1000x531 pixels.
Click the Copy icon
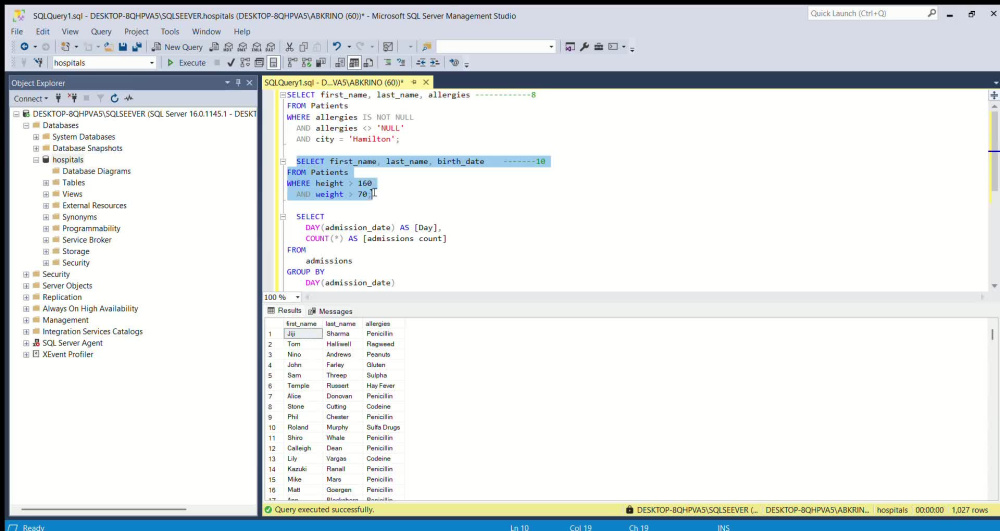click(304, 47)
